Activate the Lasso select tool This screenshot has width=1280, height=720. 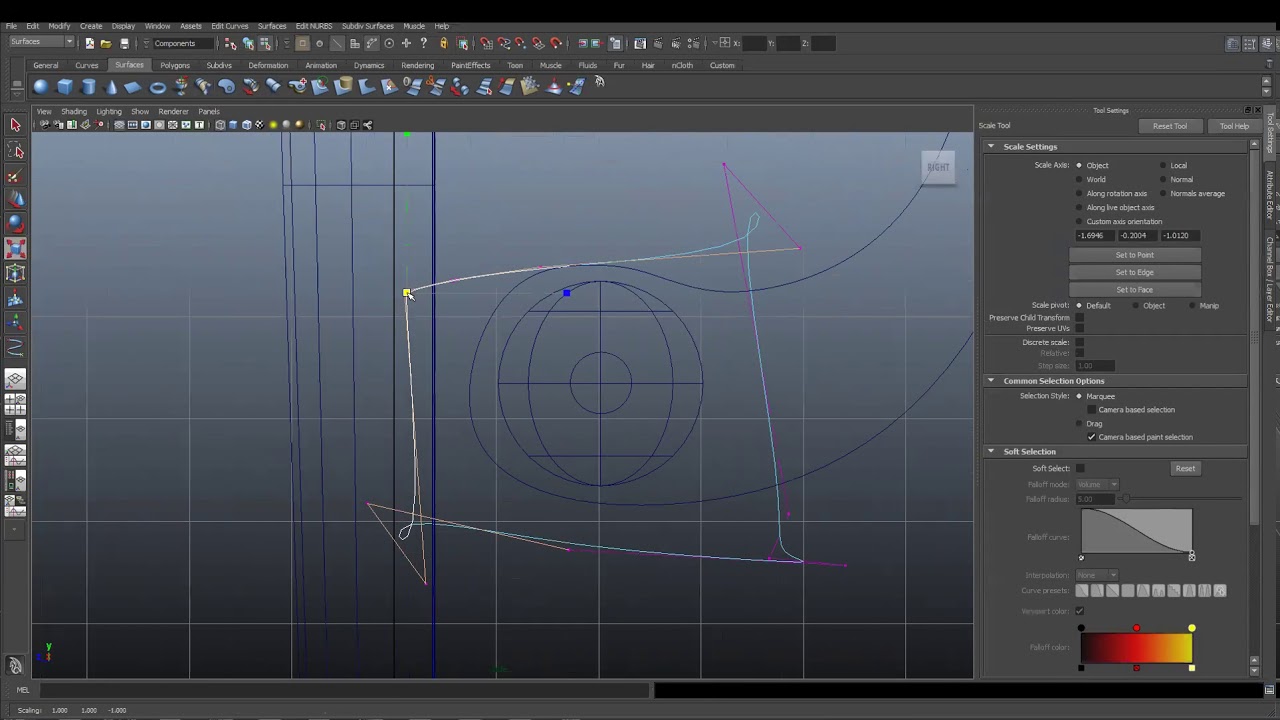pyautogui.click(x=16, y=151)
